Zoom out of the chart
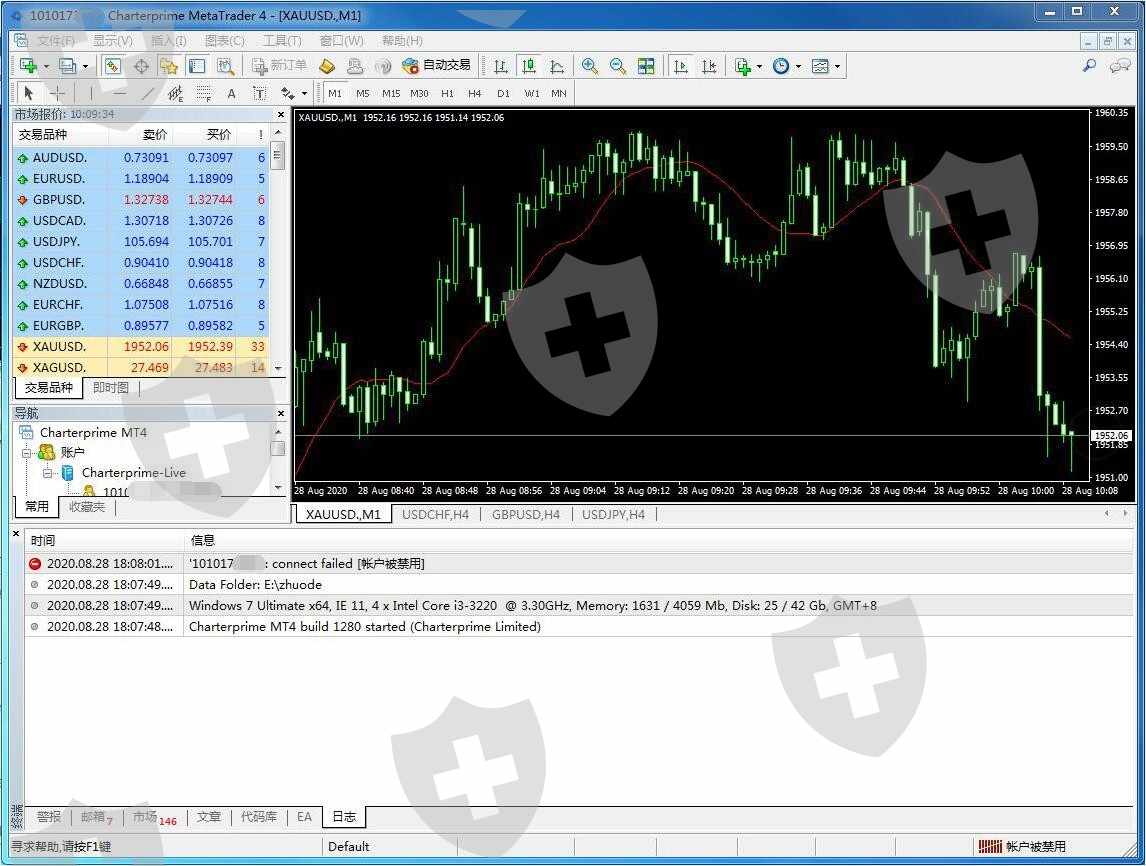1146x866 pixels. (618, 66)
